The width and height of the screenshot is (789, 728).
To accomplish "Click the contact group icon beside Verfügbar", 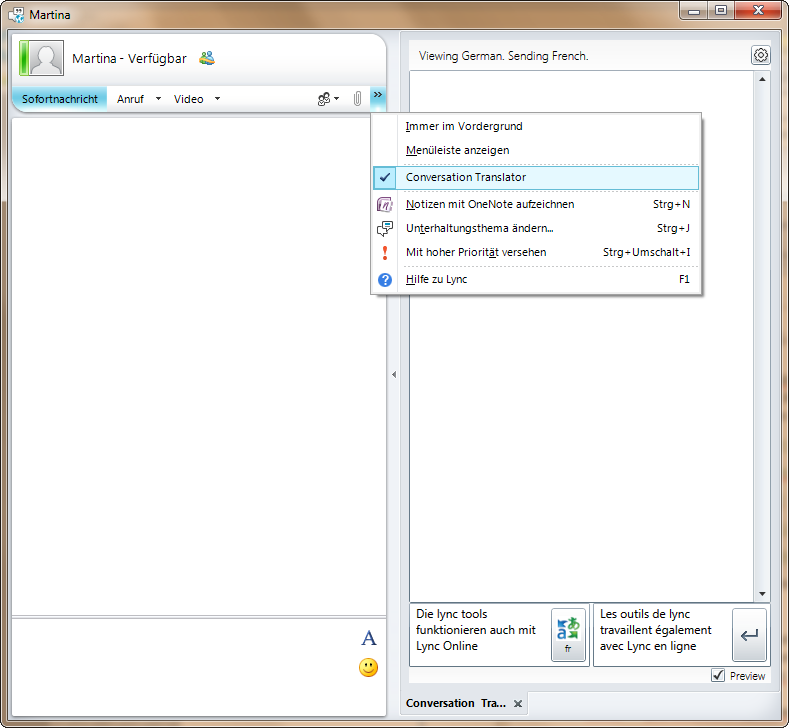I will pyautogui.click(x=207, y=58).
